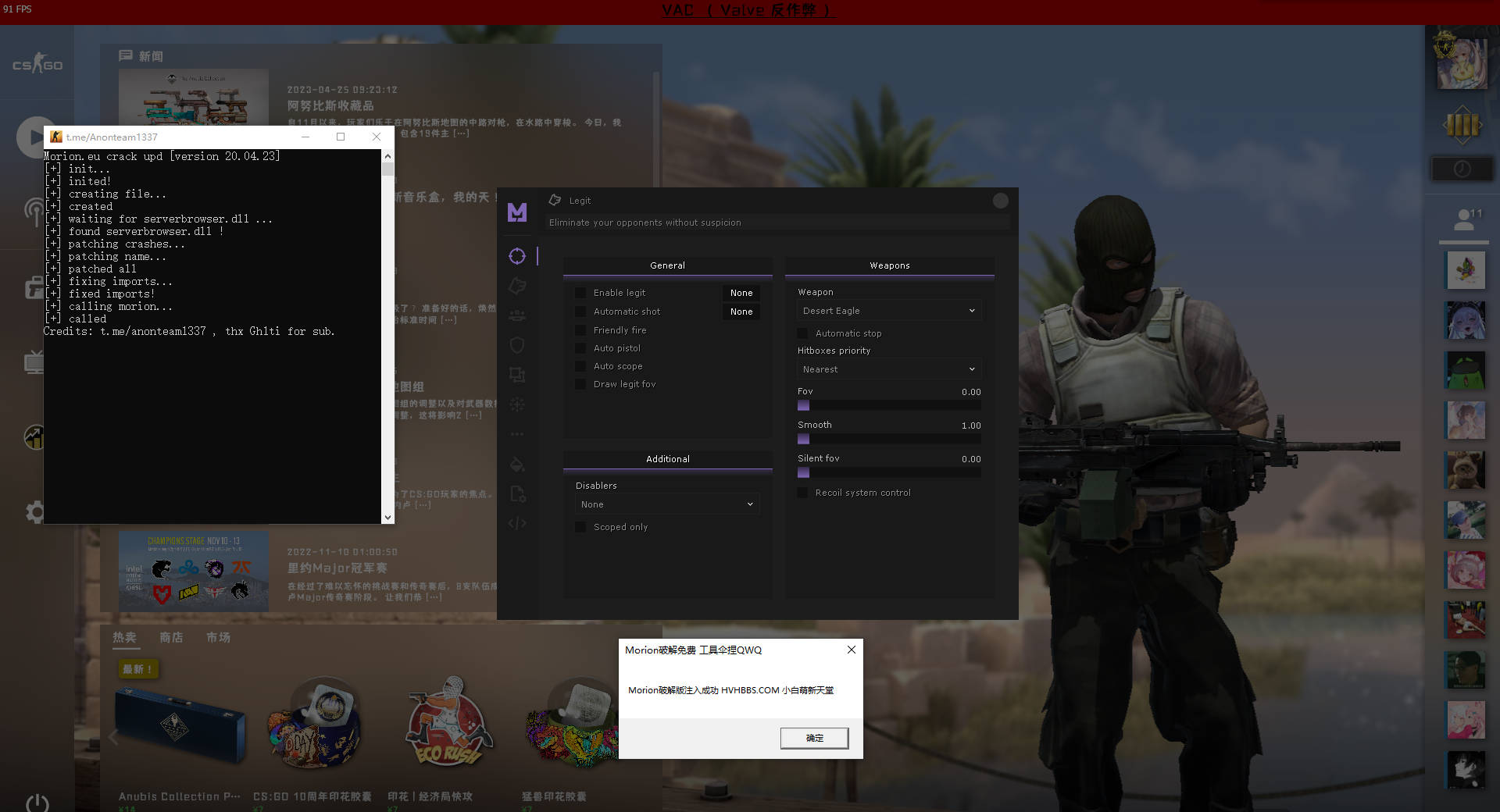Click the crosshair Legit tab icon

pyautogui.click(x=517, y=256)
